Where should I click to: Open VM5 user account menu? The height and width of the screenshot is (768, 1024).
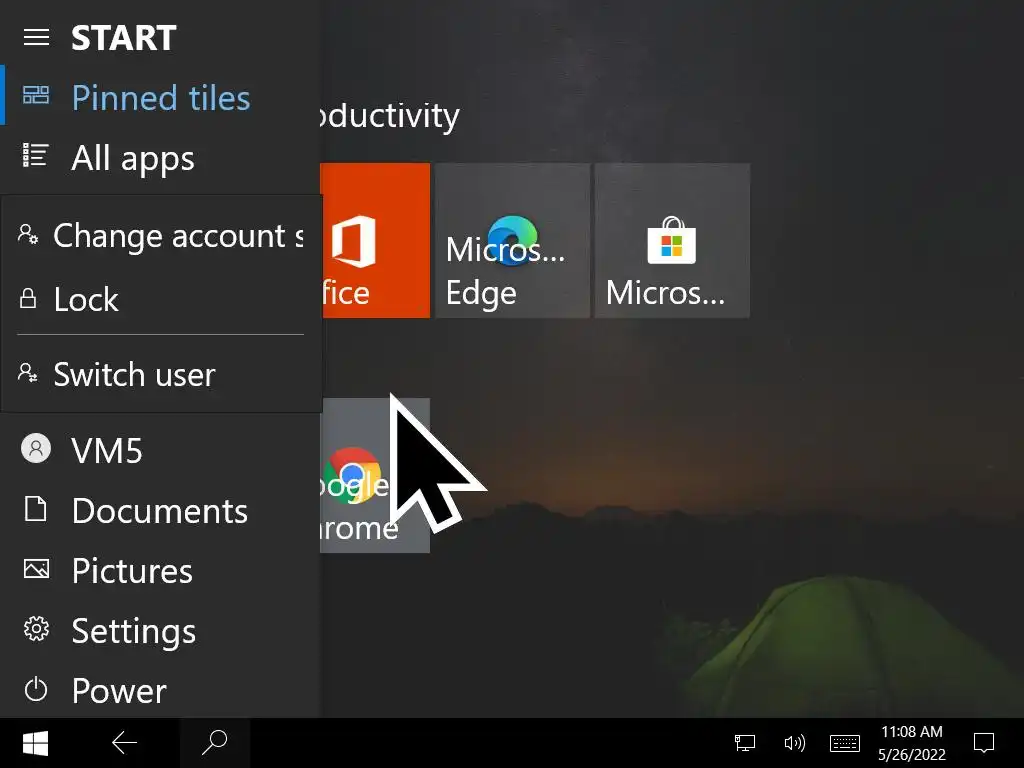click(160, 450)
